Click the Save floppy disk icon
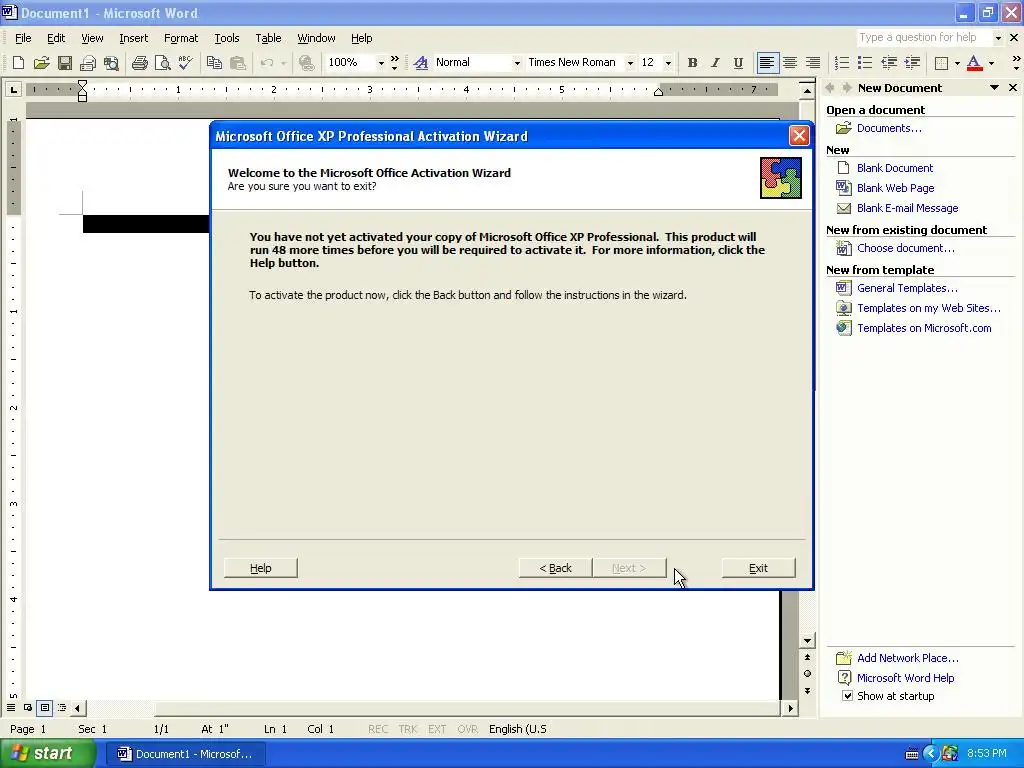Viewport: 1024px width, 768px height. [65, 63]
